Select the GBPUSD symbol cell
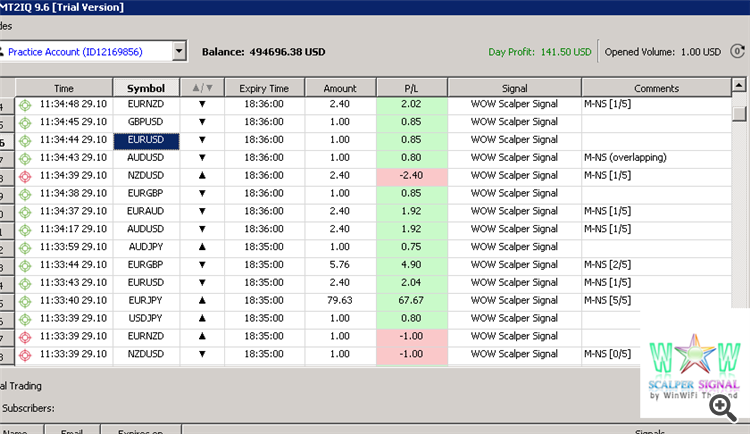The width and height of the screenshot is (750, 434). [x=146, y=122]
